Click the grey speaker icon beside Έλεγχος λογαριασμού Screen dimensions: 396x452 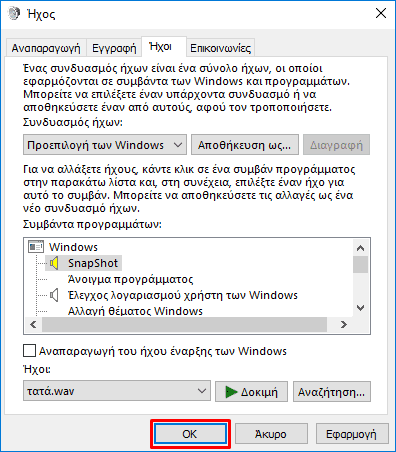[x=54, y=295]
